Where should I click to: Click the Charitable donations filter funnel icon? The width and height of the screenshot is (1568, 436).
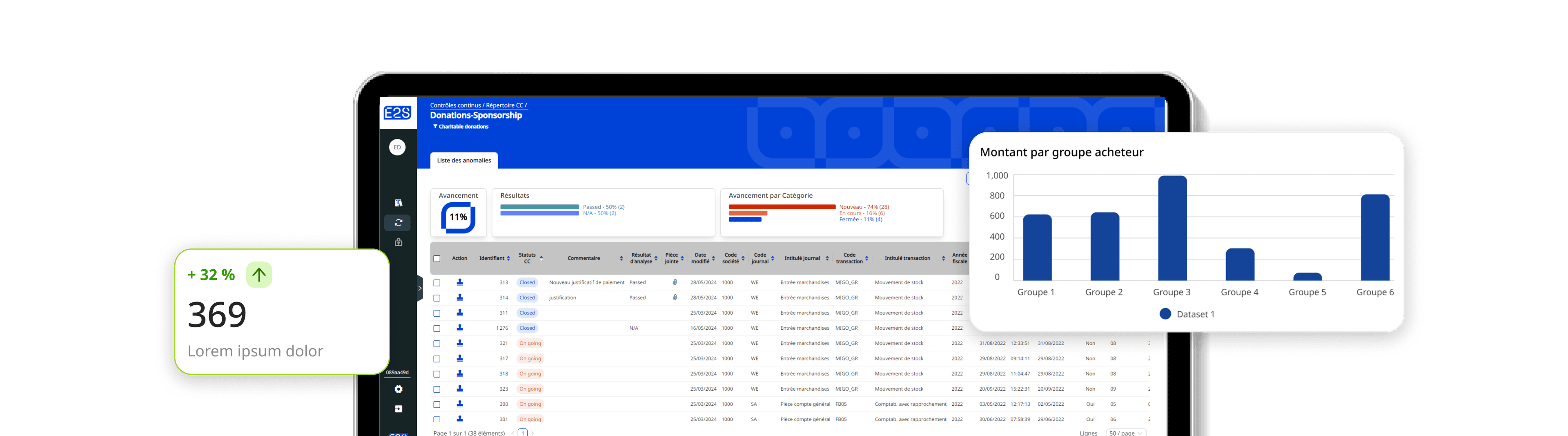point(435,127)
